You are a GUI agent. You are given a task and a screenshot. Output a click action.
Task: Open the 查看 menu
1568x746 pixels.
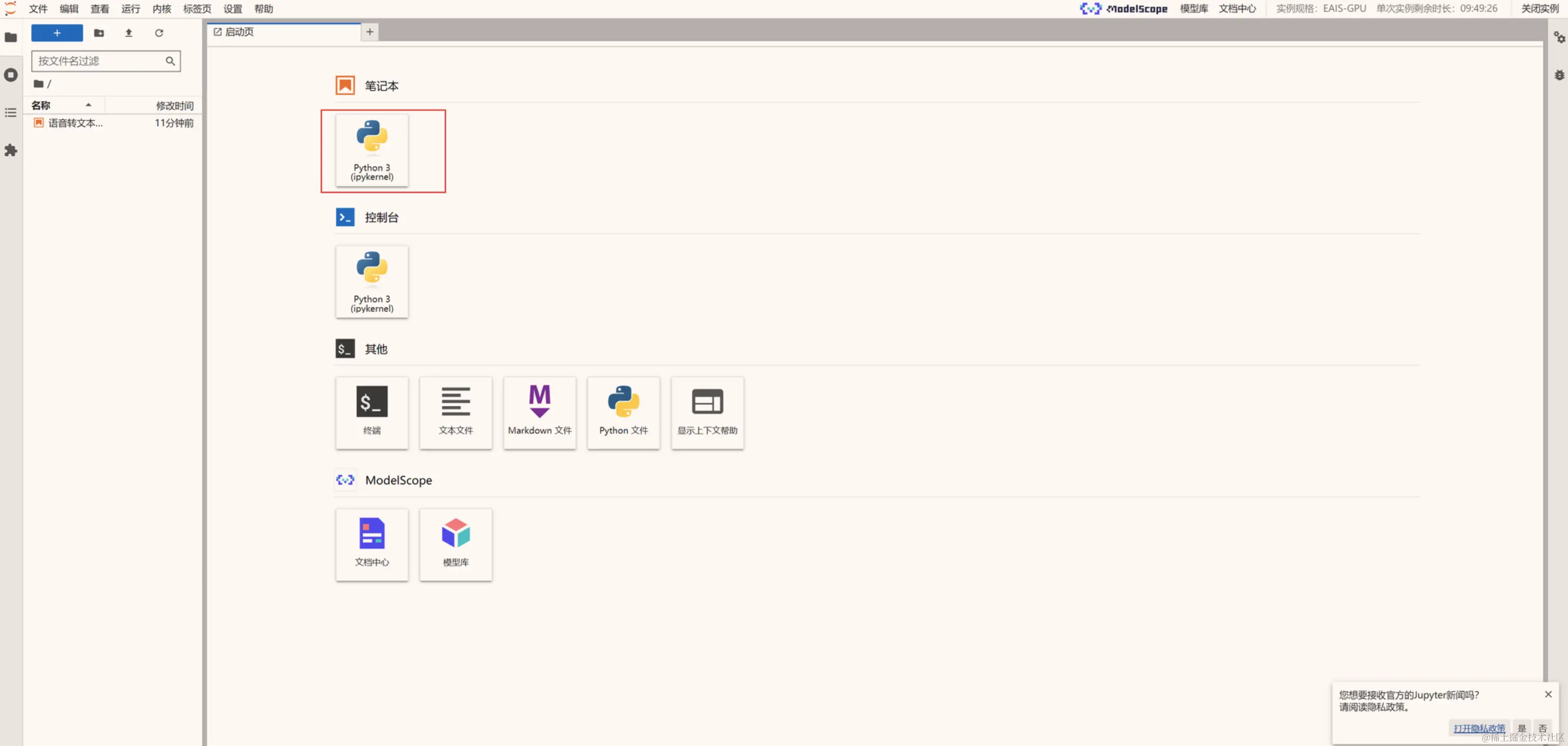(100, 8)
